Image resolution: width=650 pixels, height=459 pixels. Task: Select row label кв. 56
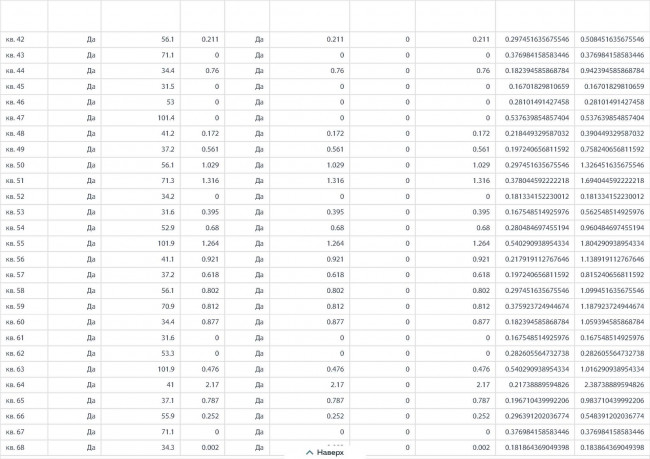click(15, 259)
